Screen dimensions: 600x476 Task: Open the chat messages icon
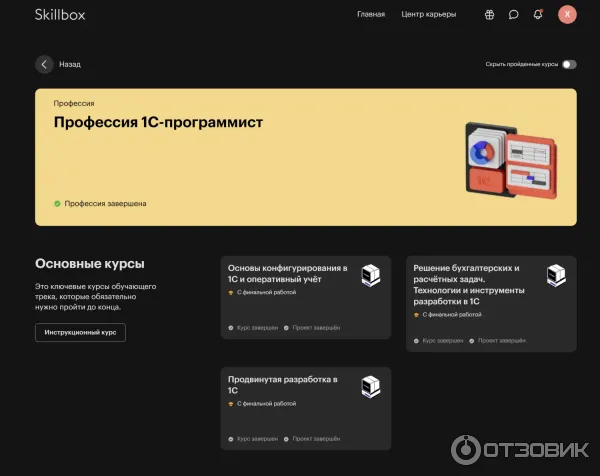click(514, 15)
